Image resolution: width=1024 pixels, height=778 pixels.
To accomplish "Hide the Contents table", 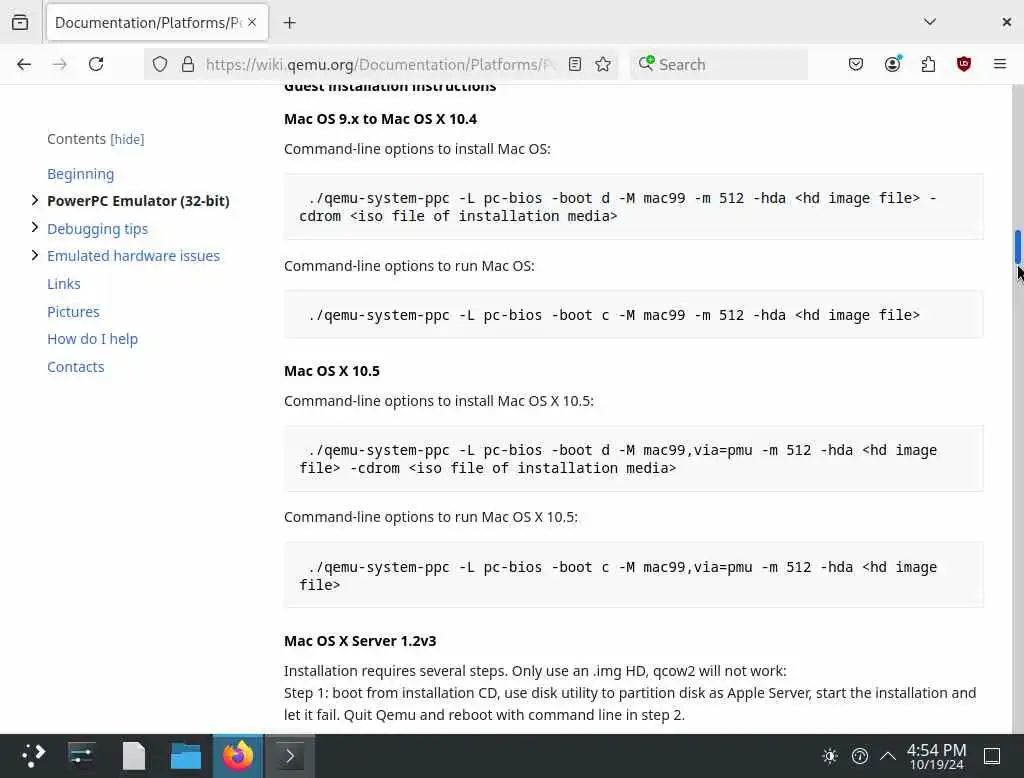I will coord(127,139).
